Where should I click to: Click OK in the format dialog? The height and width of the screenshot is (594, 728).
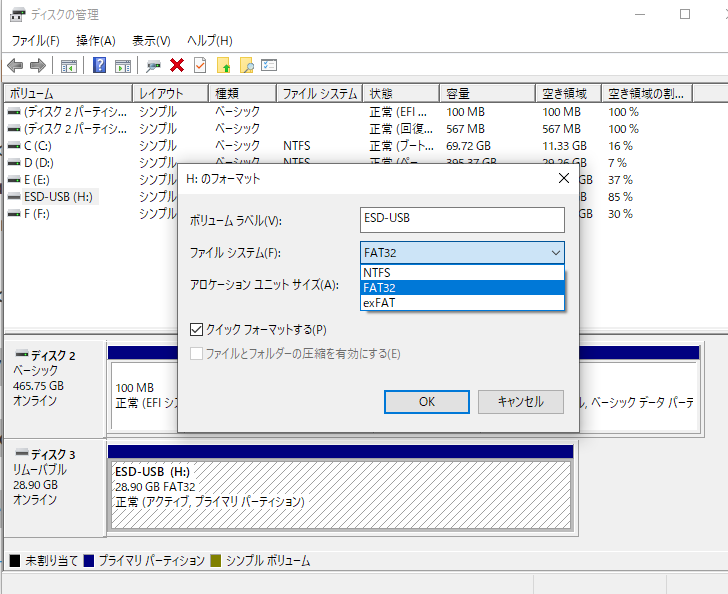tap(427, 402)
